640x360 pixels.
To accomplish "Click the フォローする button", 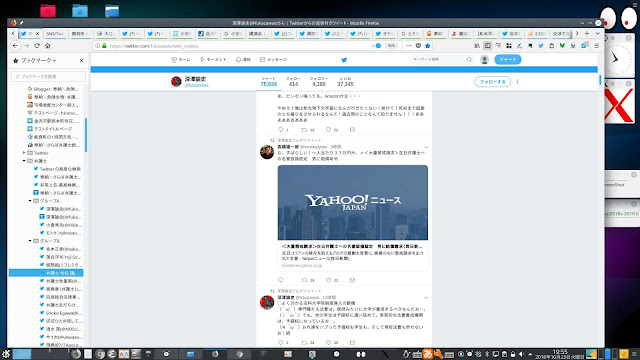I will click(493, 82).
